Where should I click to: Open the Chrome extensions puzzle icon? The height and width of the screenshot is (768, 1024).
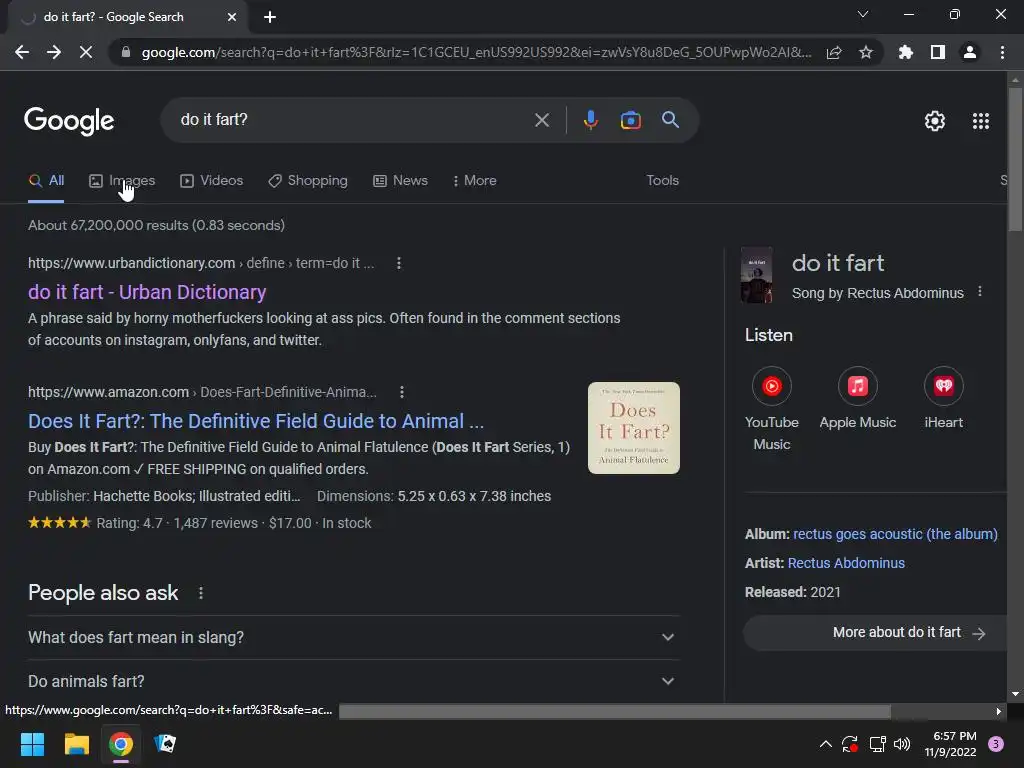pos(906,52)
